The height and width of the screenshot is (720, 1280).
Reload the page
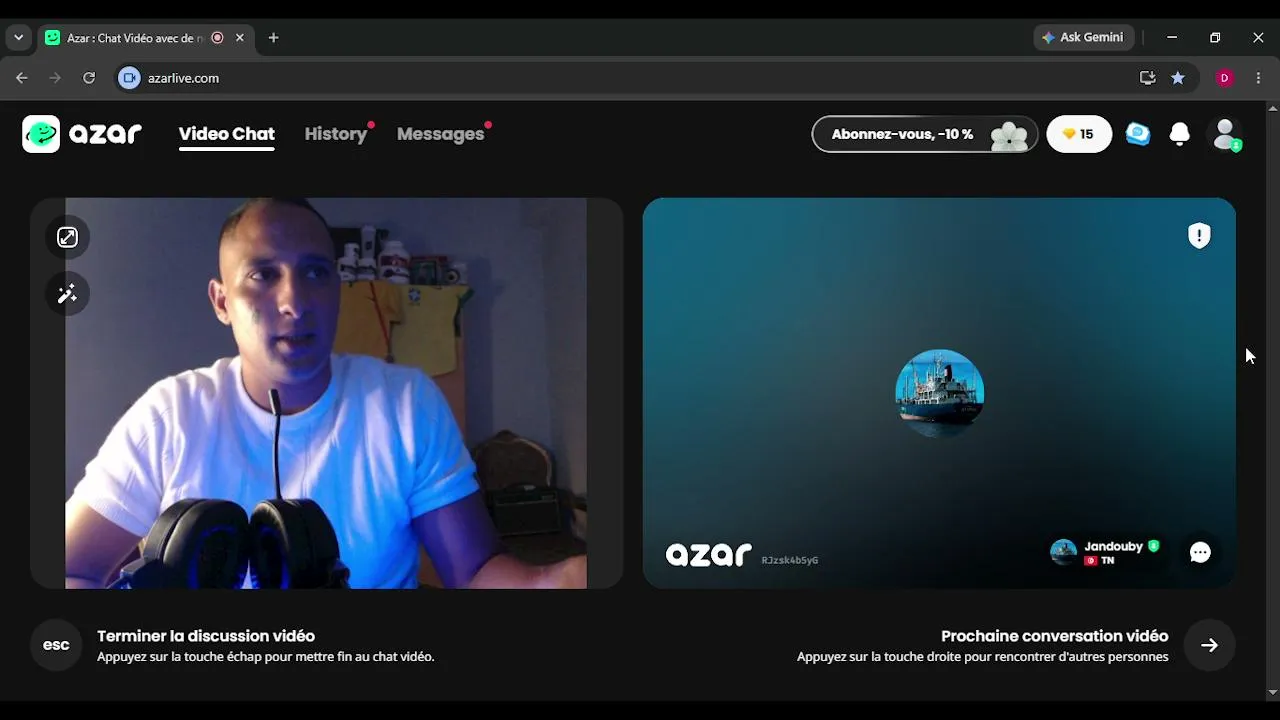89,78
